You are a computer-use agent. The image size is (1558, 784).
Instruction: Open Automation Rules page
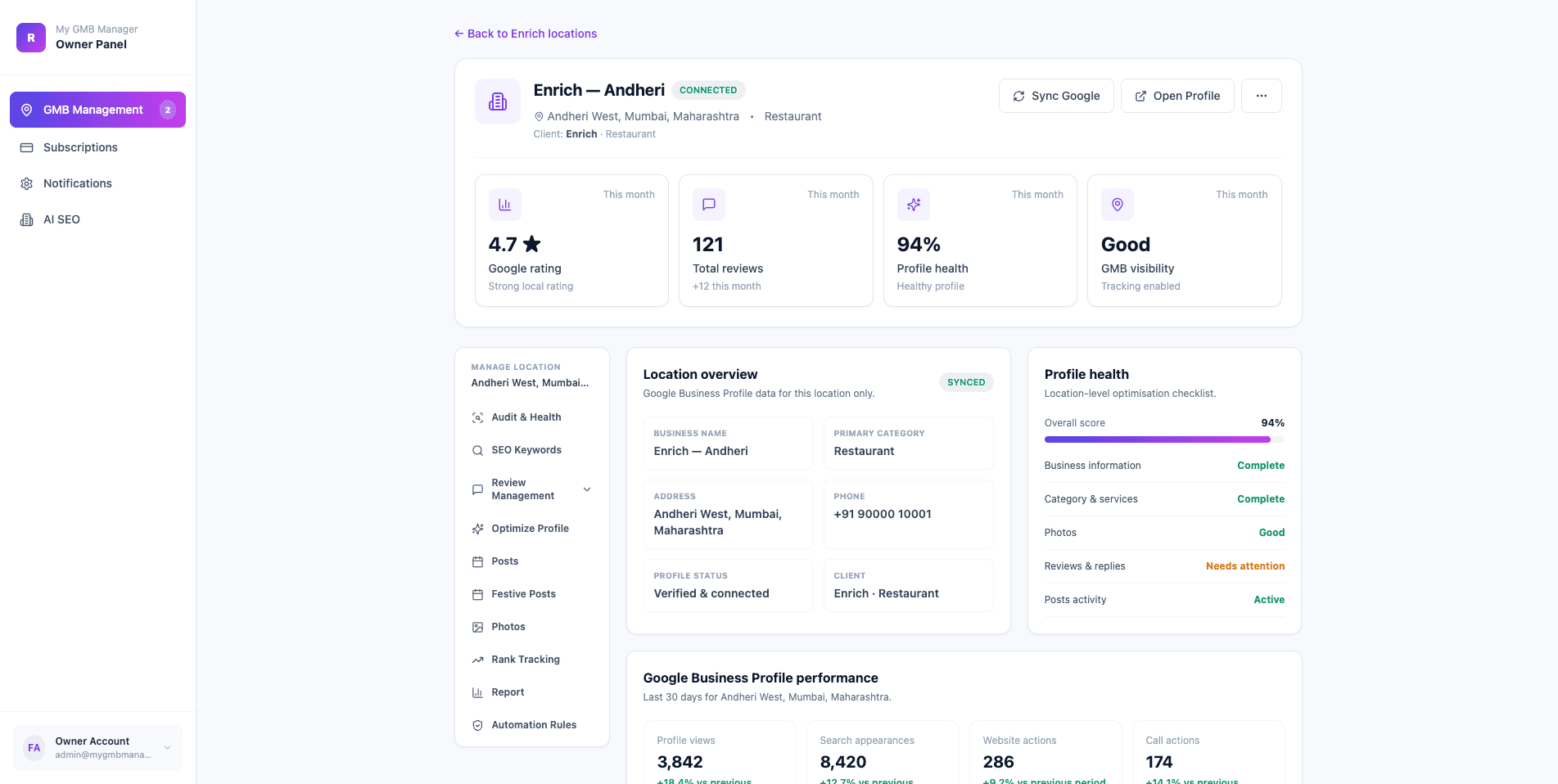click(532, 725)
